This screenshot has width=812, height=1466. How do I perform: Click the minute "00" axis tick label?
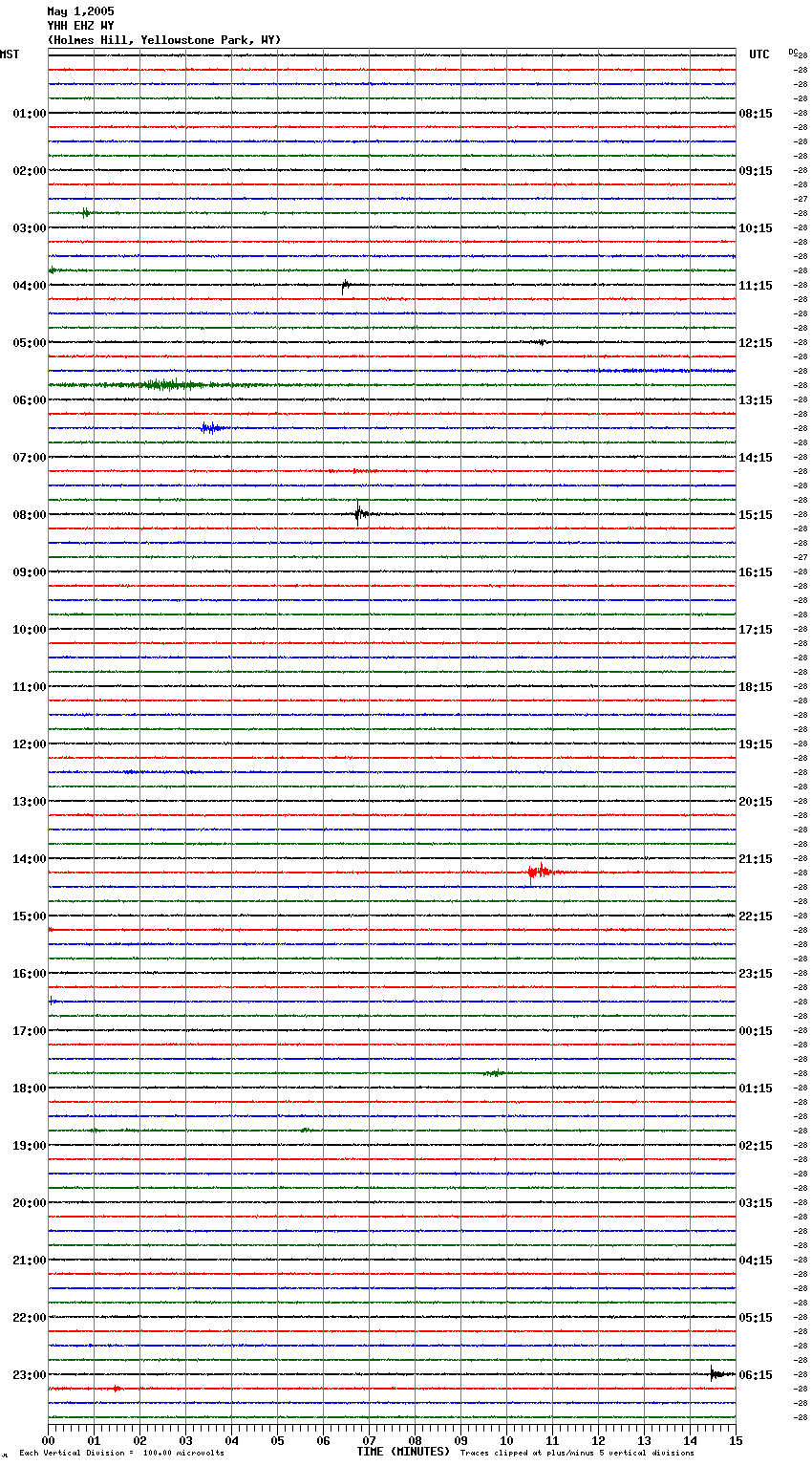[x=48, y=1440]
